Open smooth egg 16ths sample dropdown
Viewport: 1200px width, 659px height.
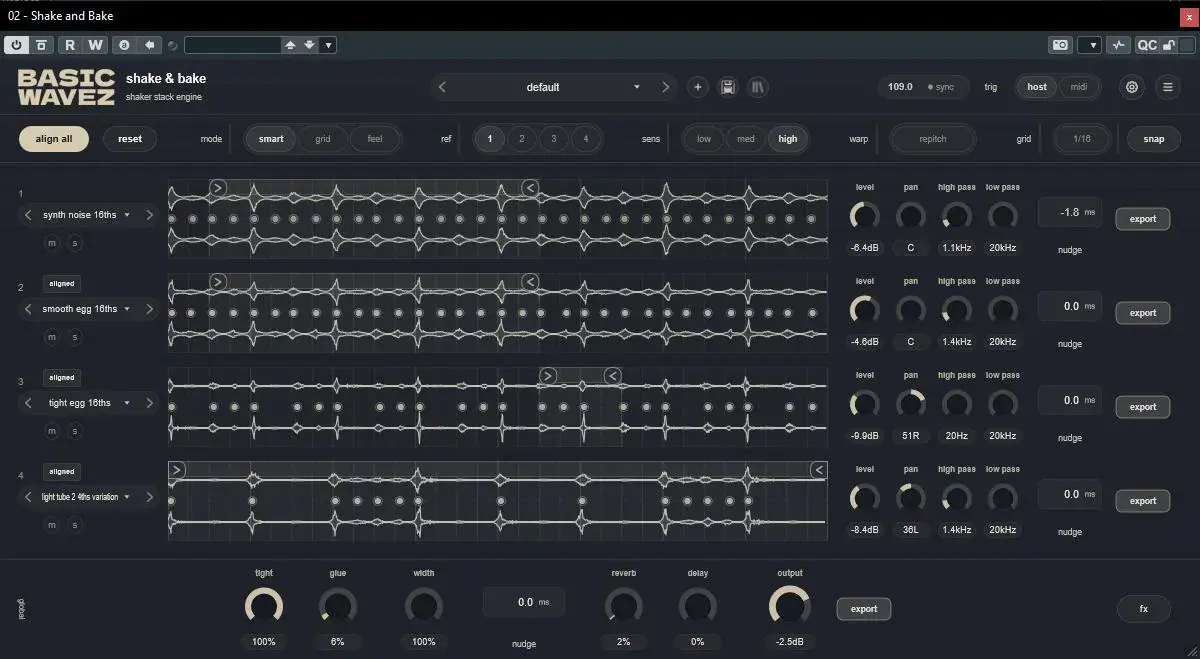(88, 309)
